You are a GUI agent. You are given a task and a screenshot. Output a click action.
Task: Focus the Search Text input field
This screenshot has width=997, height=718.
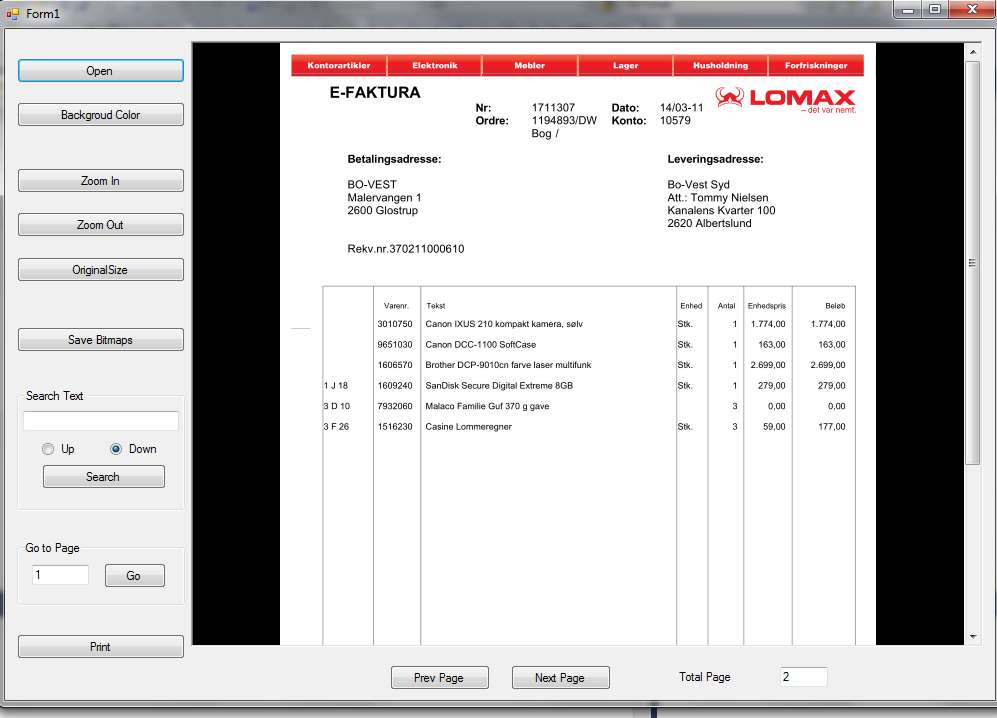[x=101, y=421]
